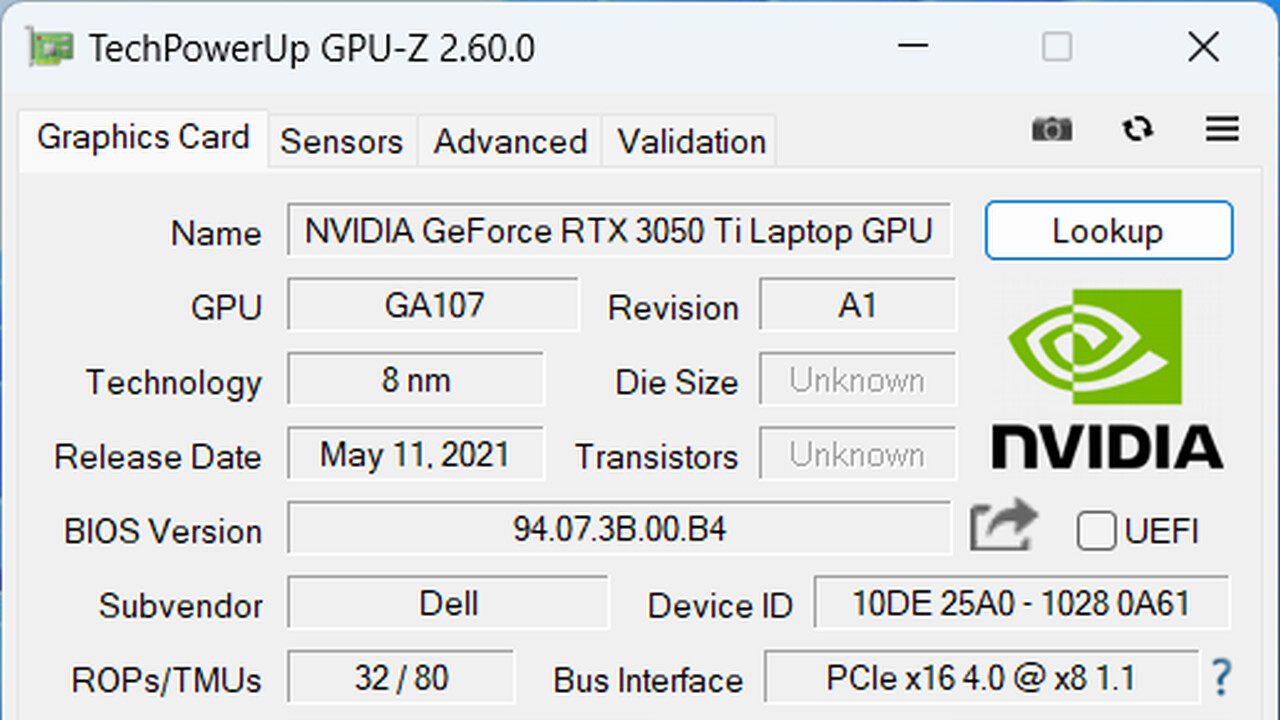The image size is (1280, 720).
Task: Click the GPU name field
Action: 620,230
